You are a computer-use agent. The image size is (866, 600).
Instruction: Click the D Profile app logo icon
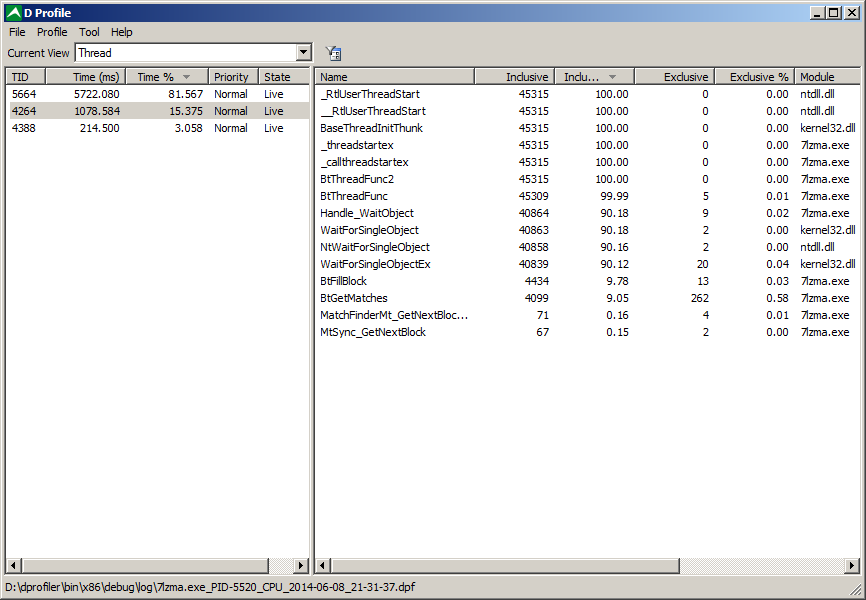pyautogui.click(x=13, y=13)
